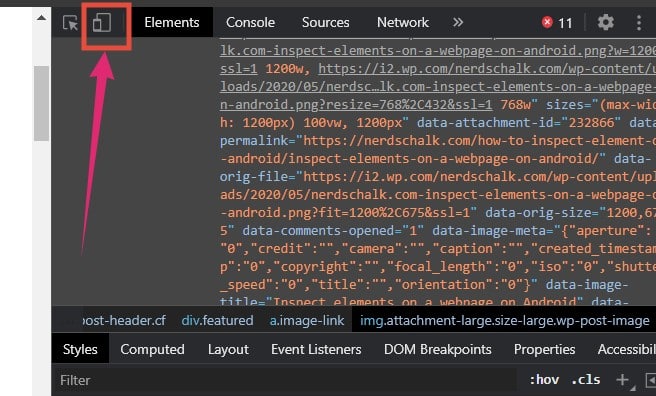Open the Sources tab
656x396 pixels.
325,22
